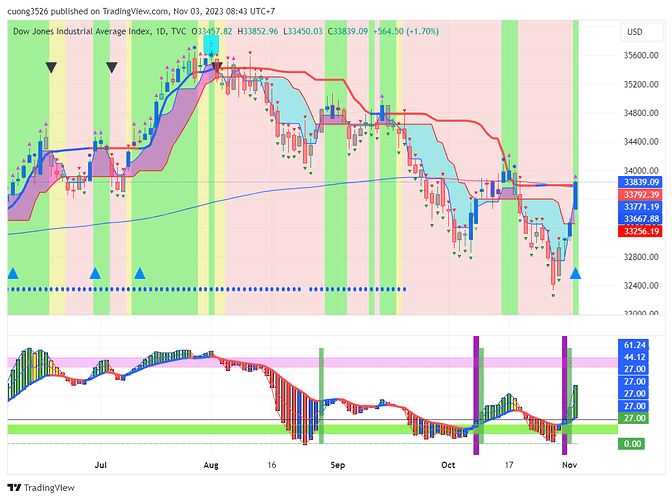Screen dimensions: 672x500
Task: Click the indicator value label 61.24
Action: click(x=634, y=345)
